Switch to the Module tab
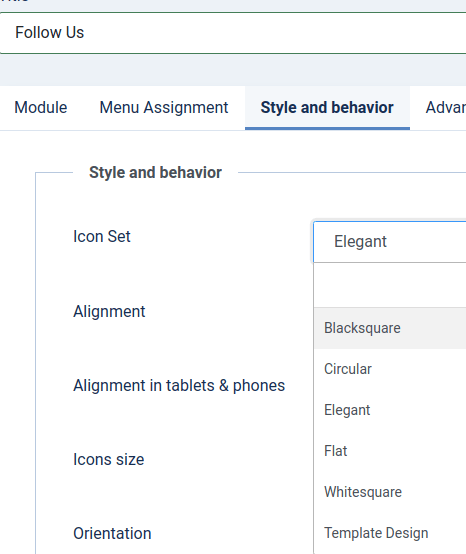Viewport: 466px width, 554px height. point(41,108)
